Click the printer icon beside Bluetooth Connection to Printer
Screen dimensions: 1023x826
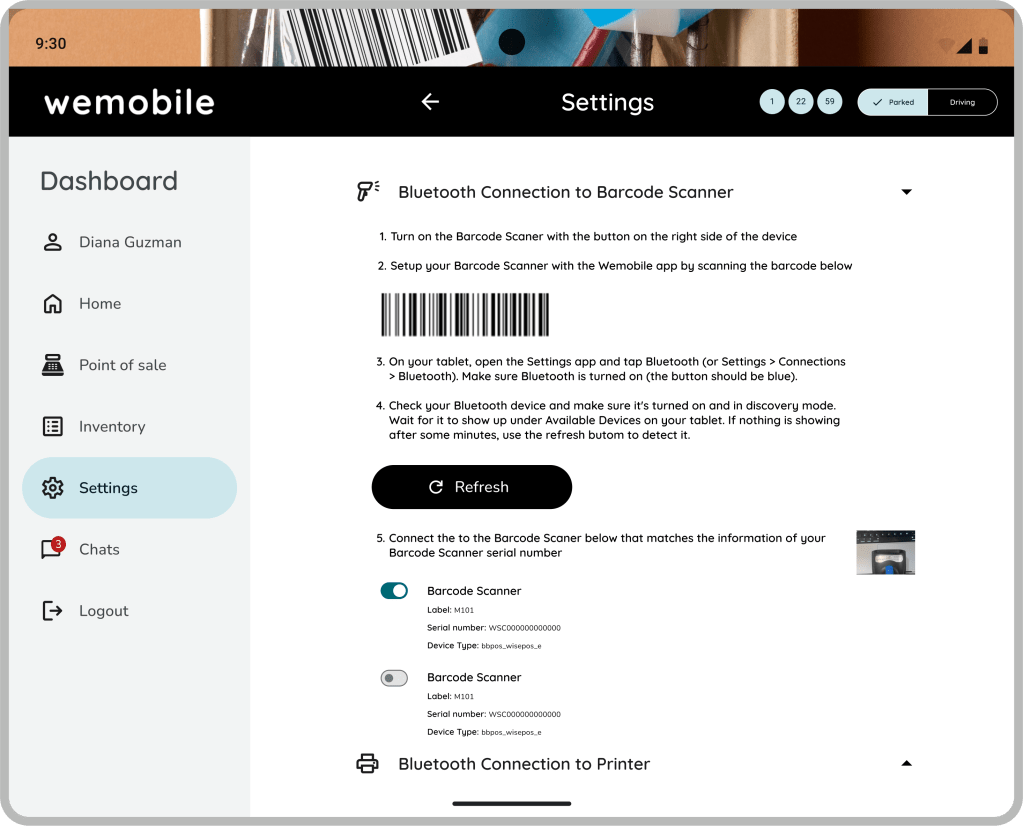(368, 764)
